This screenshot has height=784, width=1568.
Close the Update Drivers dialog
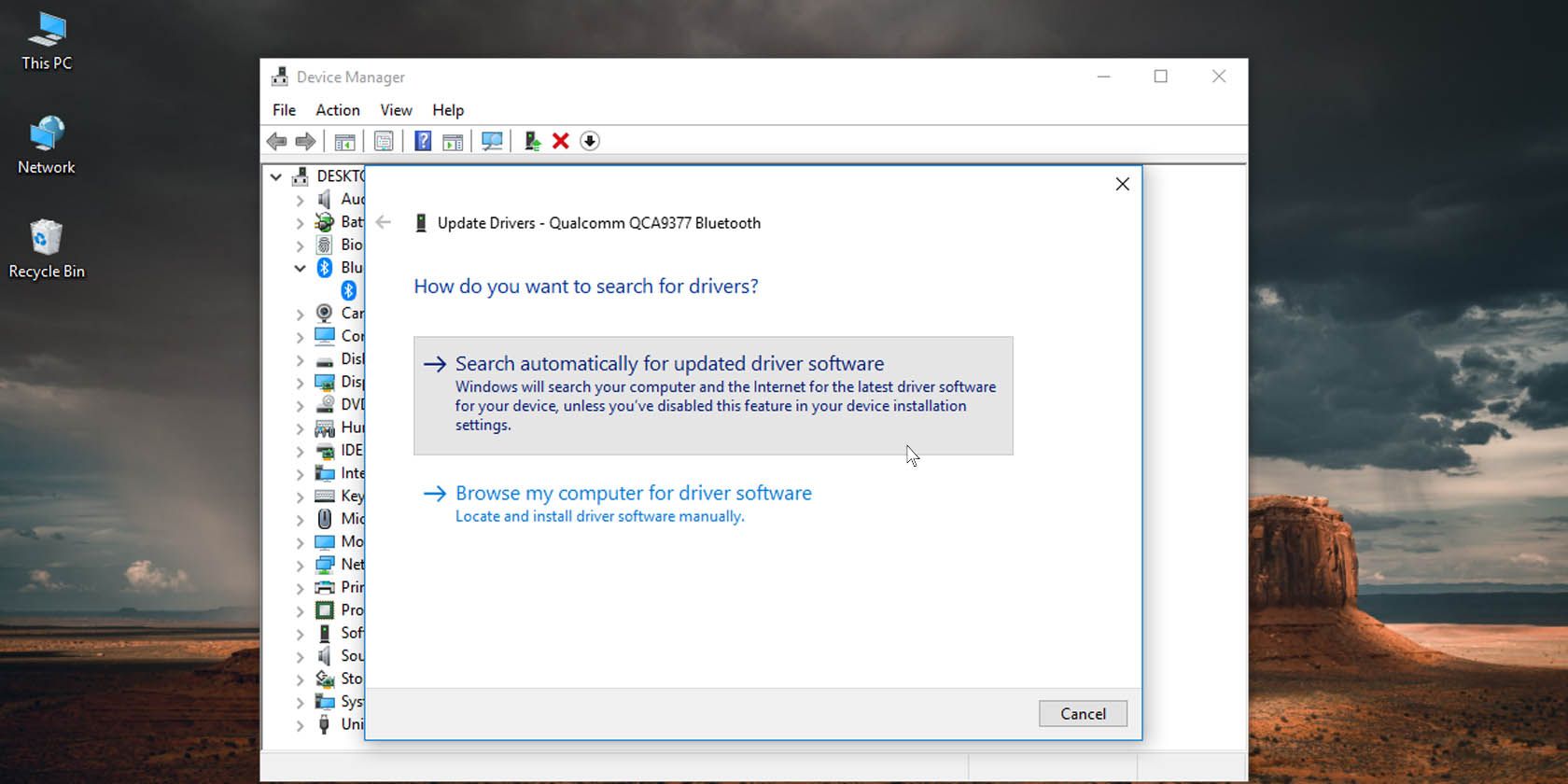pos(1122,184)
